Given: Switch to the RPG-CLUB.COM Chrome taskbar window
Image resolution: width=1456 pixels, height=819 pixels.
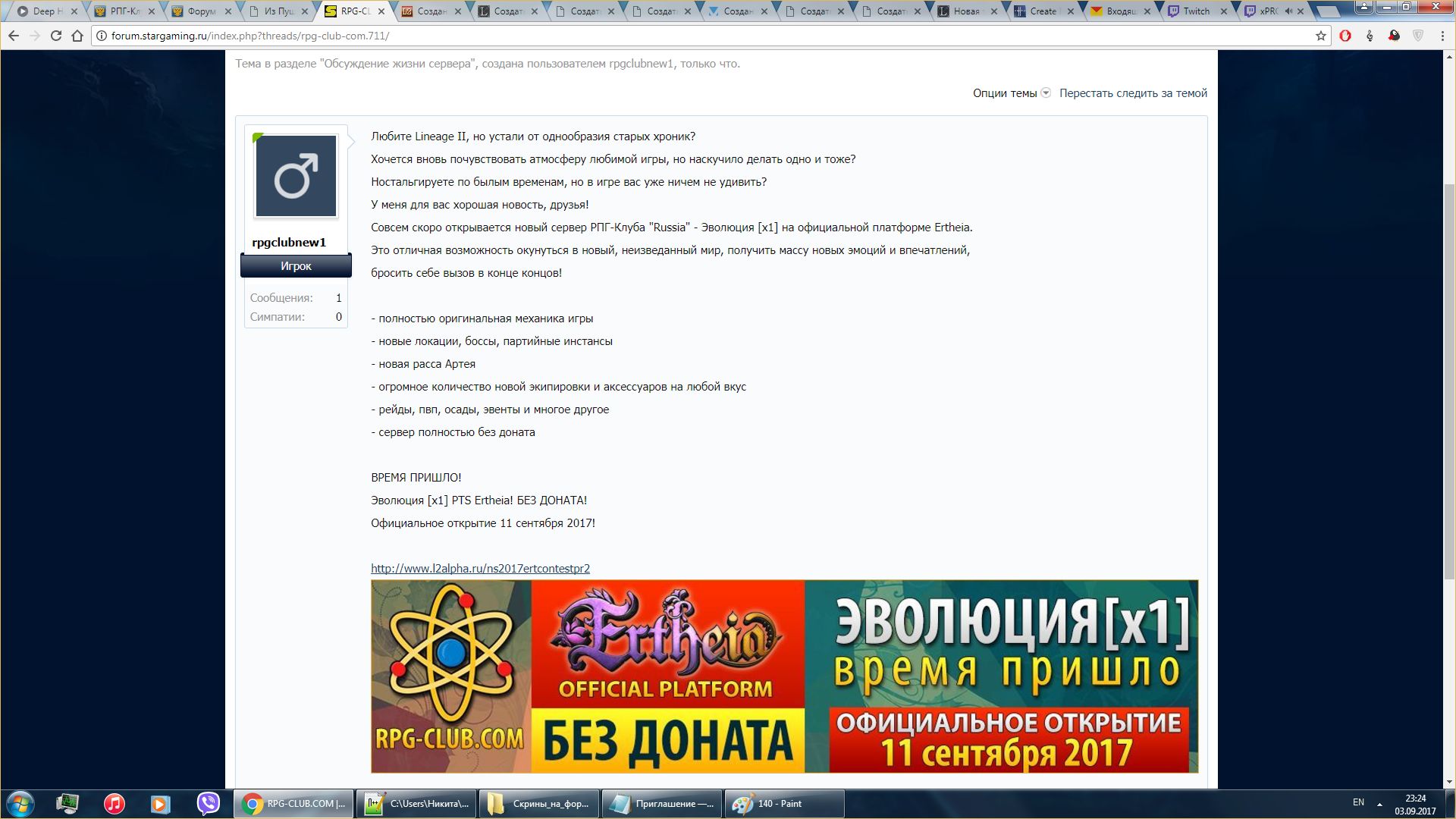Looking at the screenshot, I should point(293,804).
